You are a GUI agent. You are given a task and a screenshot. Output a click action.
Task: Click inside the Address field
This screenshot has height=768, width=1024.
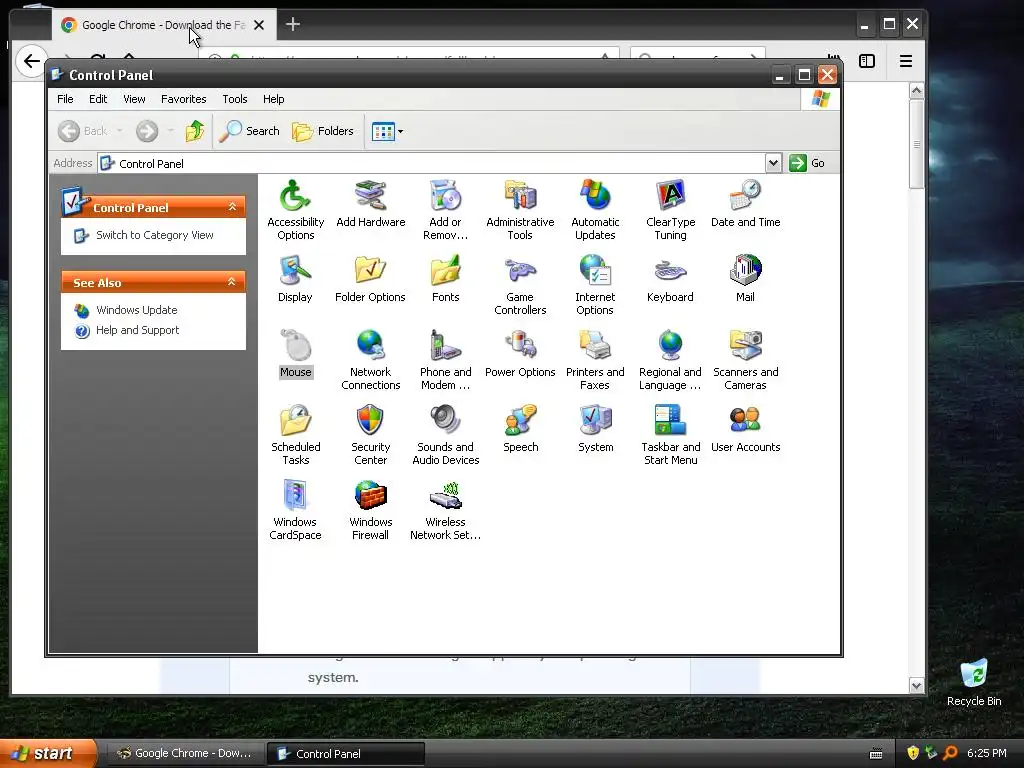pyautogui.click(x=432, y=163)
